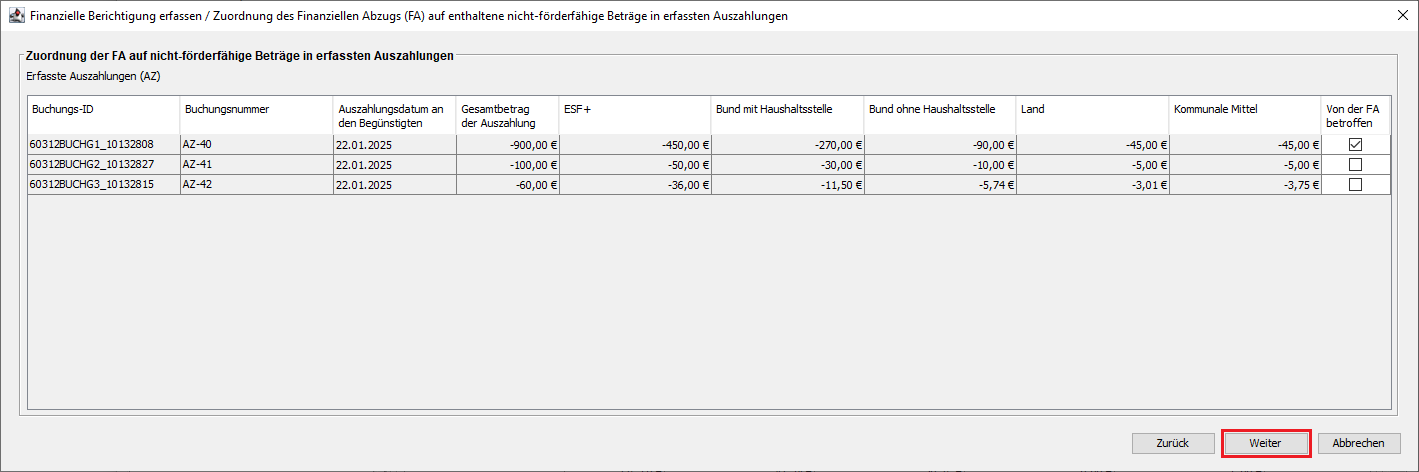Check the FA checkbox for AZ-41
Viewport: 1419px width, 472px height.
[x=1355, y=164]
